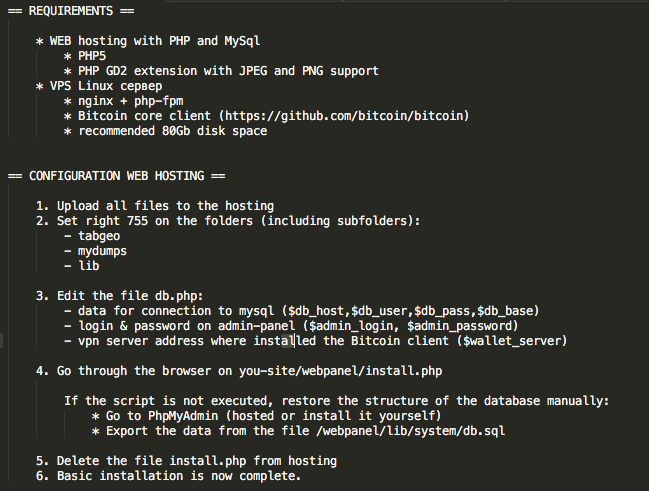Viewport: 649px width, 491px height.
Task: Click the mydumps folder entry
Action: pyautogui.click(x=95, y=251)
